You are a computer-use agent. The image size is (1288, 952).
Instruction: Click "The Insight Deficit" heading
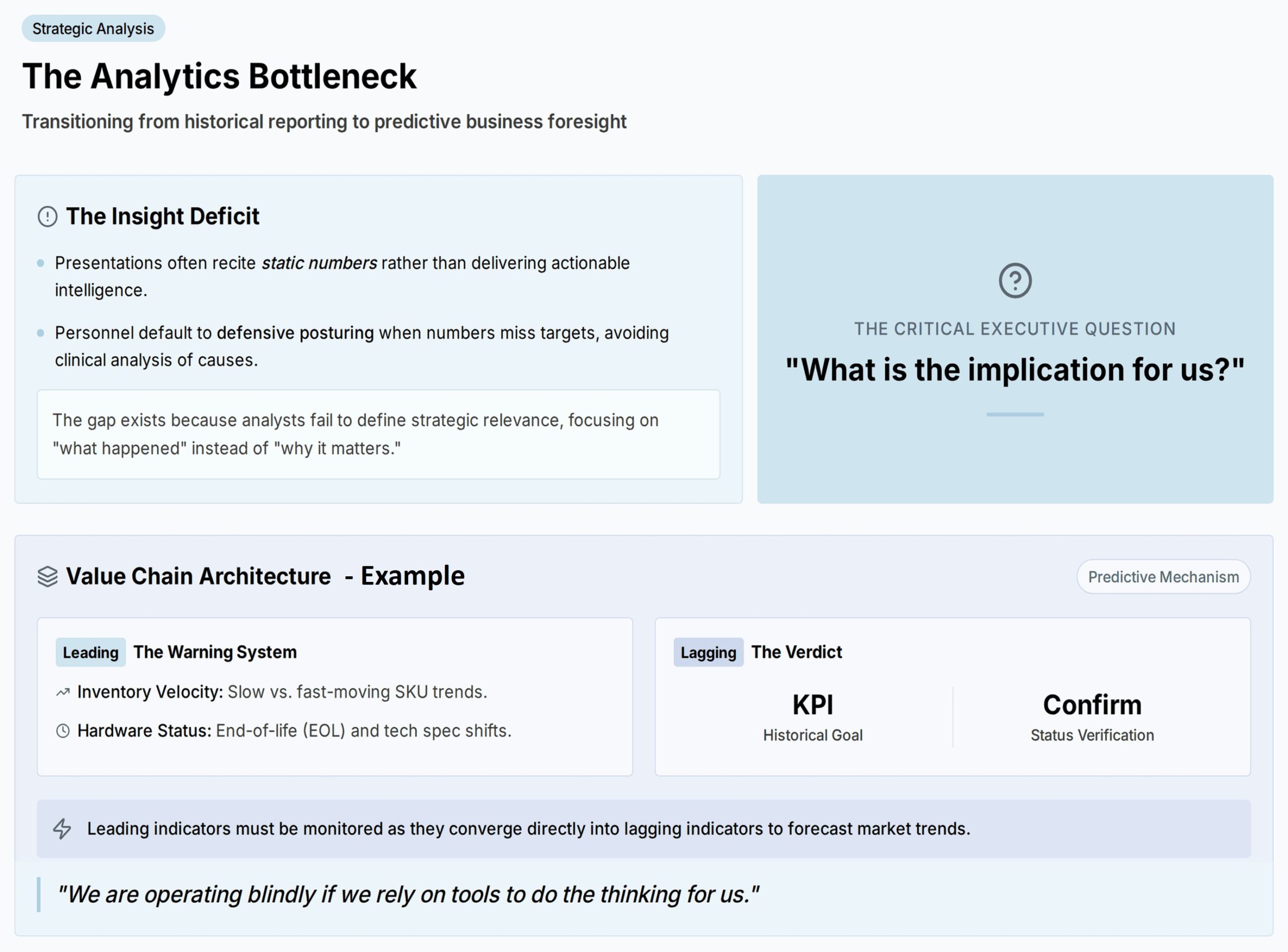point(163,216)
